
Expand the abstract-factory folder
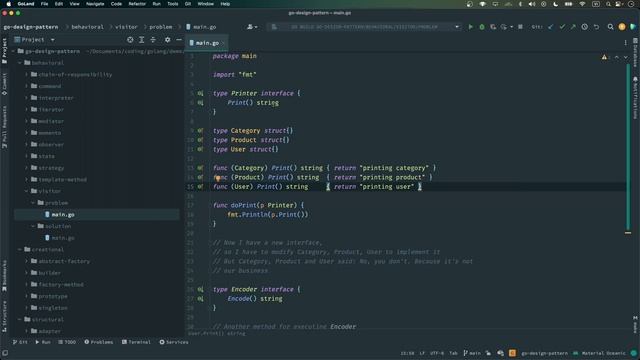tap(27, 261)
